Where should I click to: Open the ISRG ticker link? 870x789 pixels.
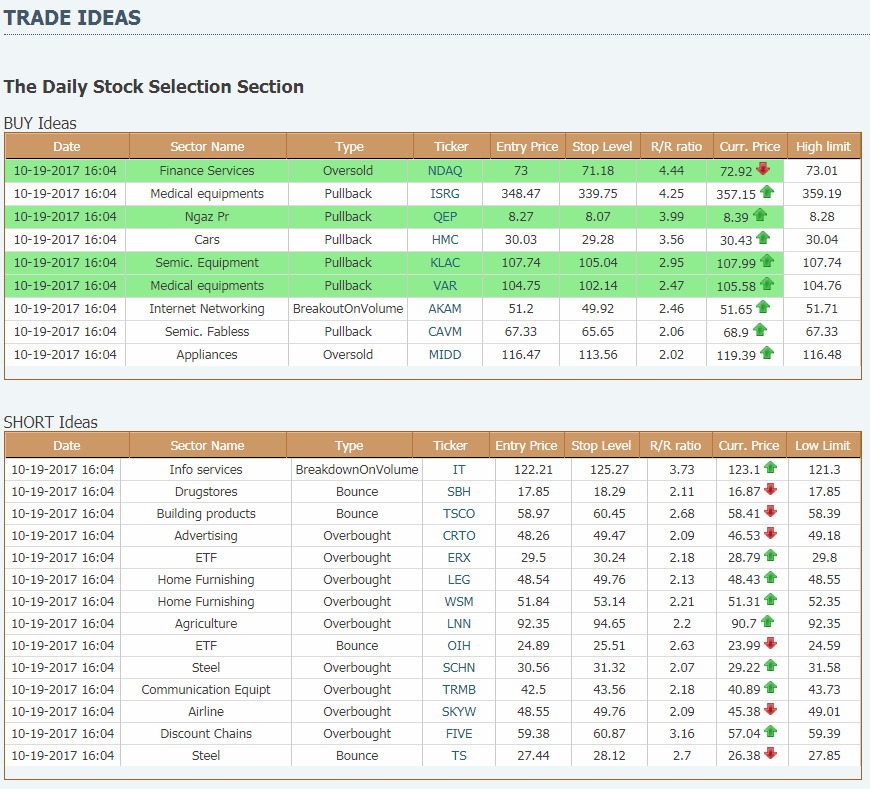[x=445, y=194]
